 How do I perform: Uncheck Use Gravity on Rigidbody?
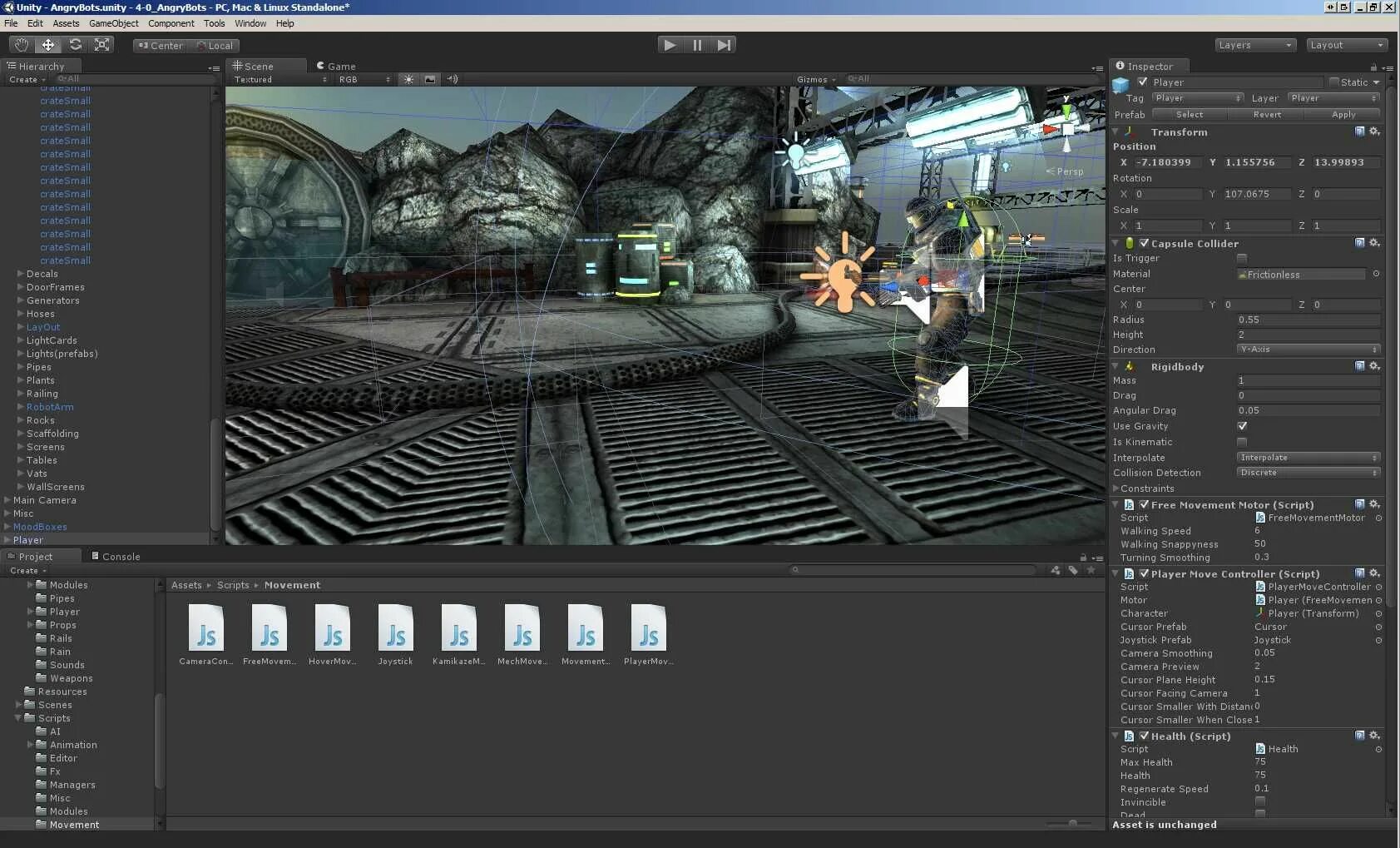(1242, 426)
